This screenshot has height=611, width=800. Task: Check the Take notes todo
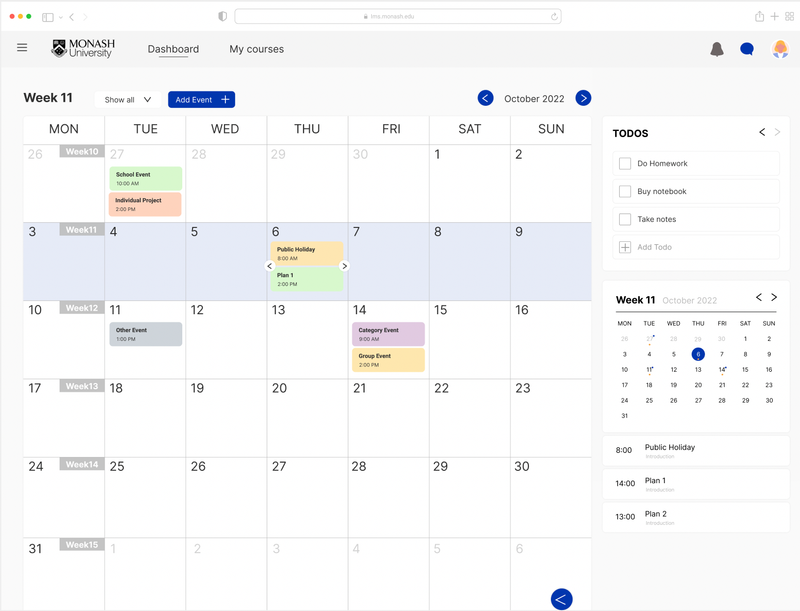[x=625, y=219]
